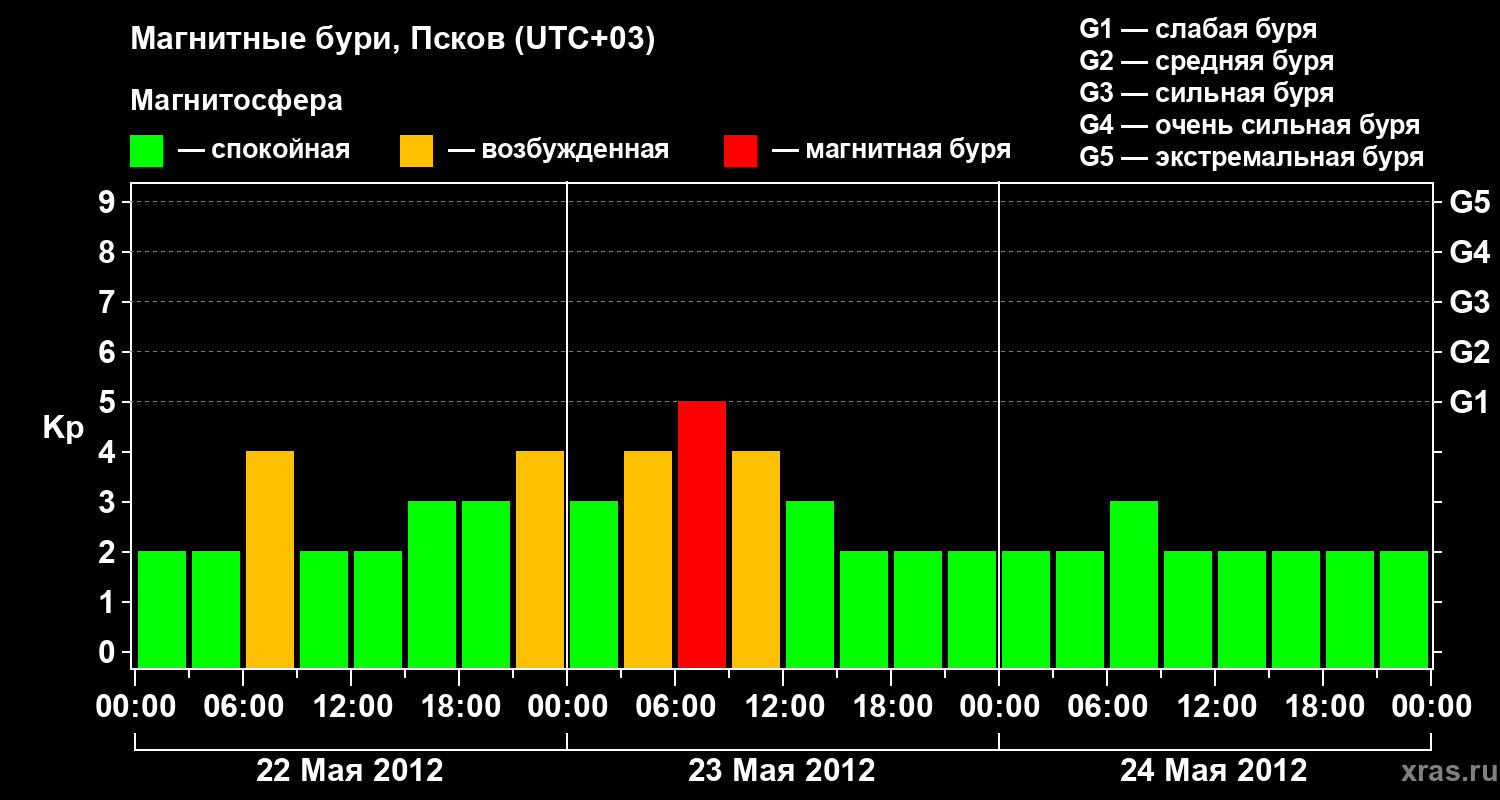The width and height of the screenshot is (1500, 800).
Task: Click the 'G5' tick label on the right axis
Action: (1469, 202)
